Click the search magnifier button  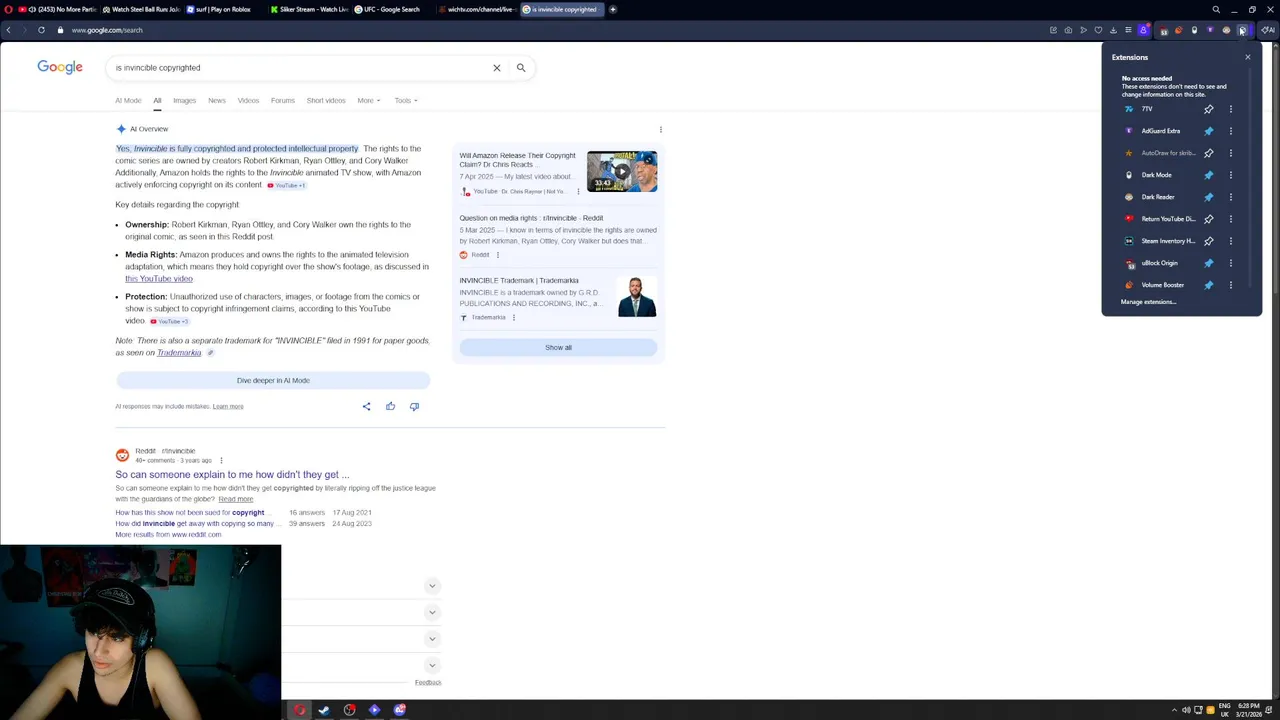pos(521,68)
